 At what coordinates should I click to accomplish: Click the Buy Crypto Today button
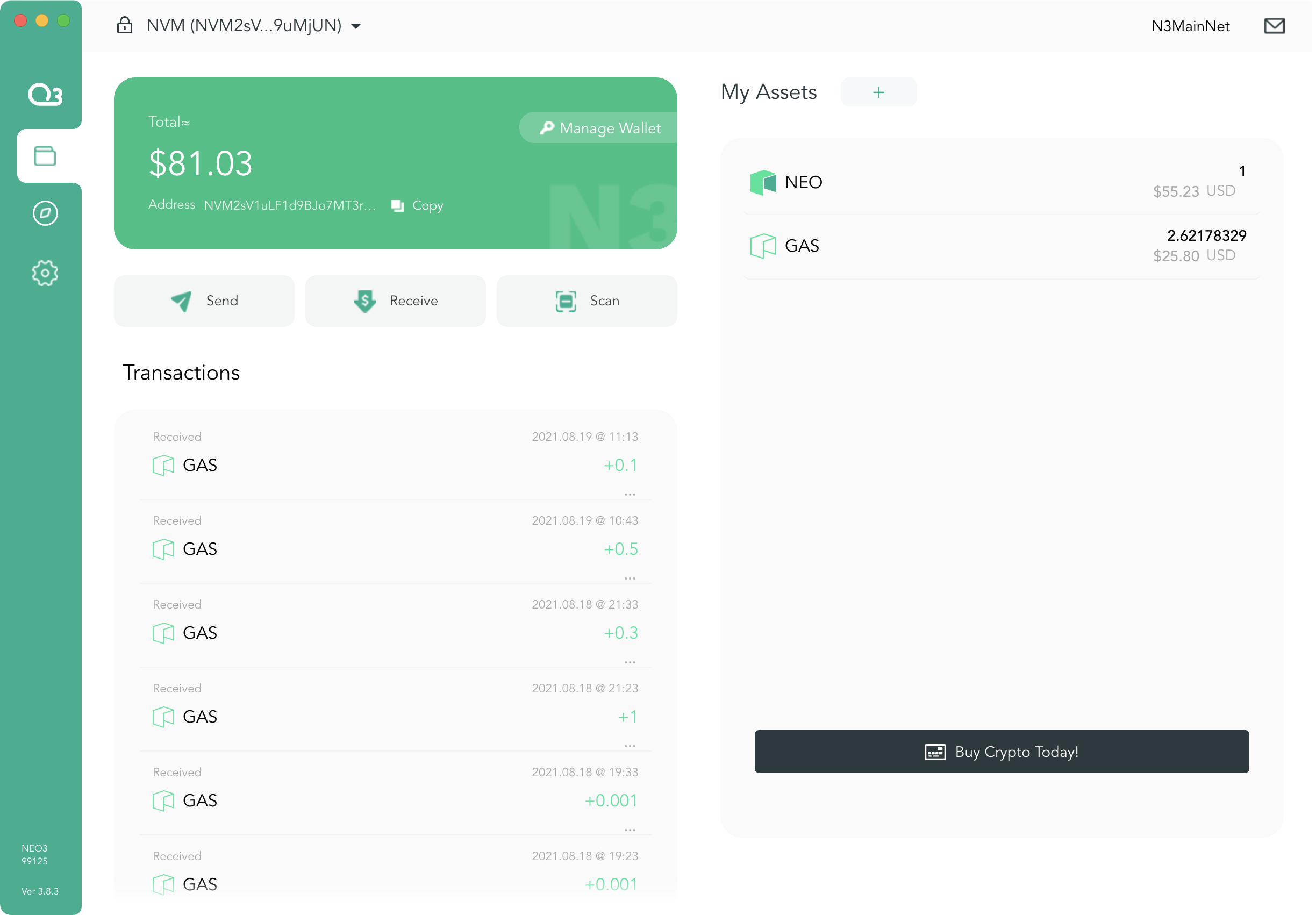1002,752
